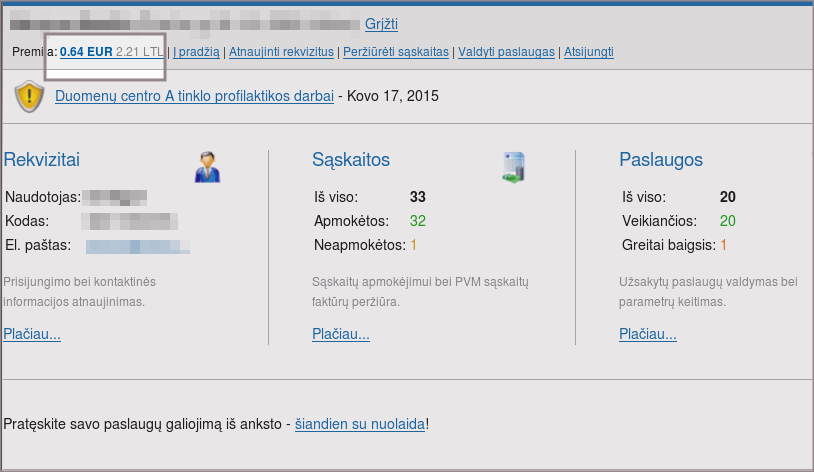Open Valdyti paslaugas navigation link
Image resolution: width=814 pixels, height=472 pixels.
tap(506, 52)
